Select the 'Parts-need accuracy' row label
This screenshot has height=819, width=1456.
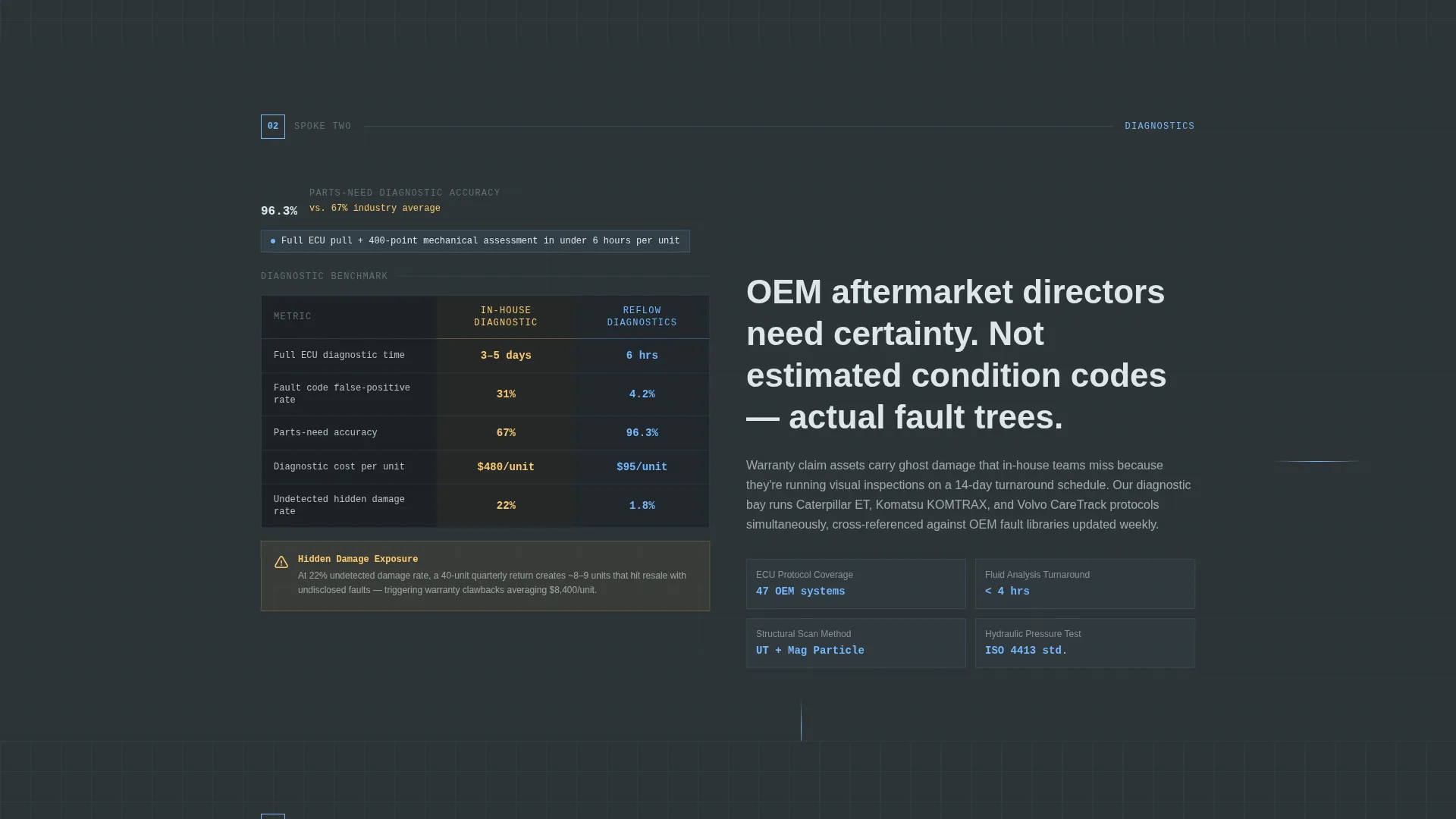(325, 433)
